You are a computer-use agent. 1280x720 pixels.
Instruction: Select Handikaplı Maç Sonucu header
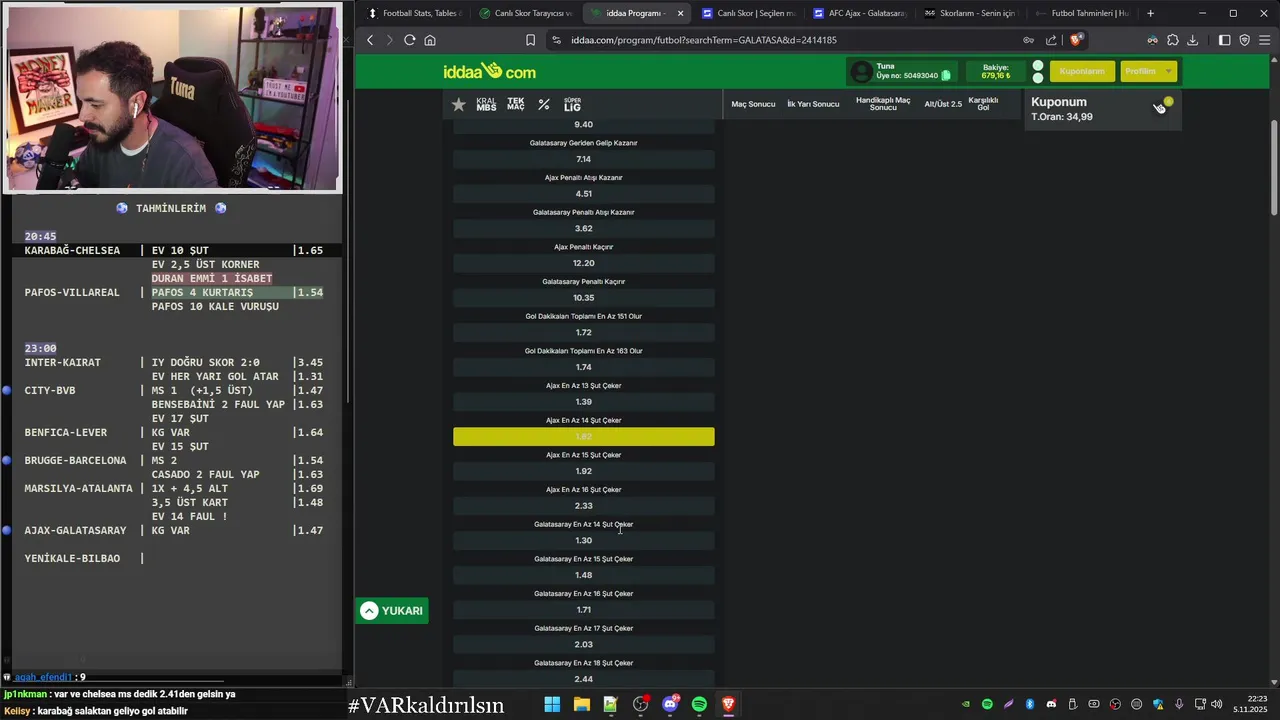(x=883, y=104)
